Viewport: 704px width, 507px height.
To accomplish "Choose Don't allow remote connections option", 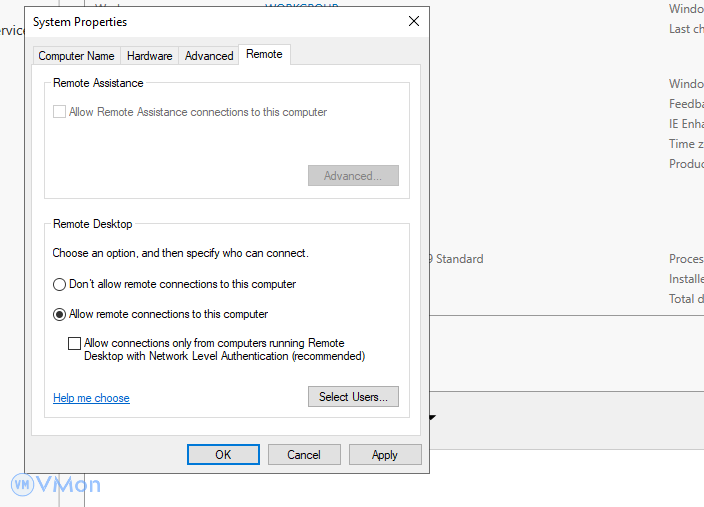I will [60, 284].
